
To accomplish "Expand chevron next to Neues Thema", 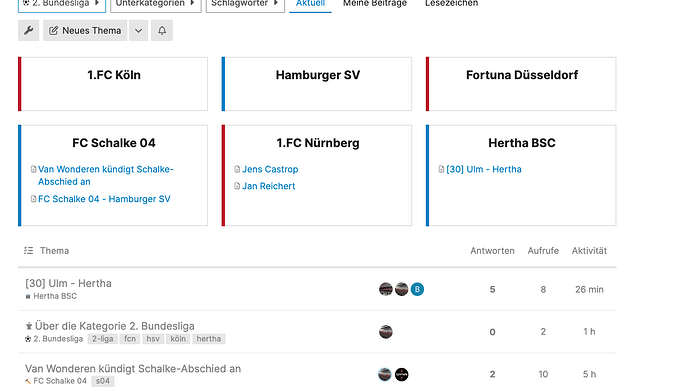I will click(139, 30).
